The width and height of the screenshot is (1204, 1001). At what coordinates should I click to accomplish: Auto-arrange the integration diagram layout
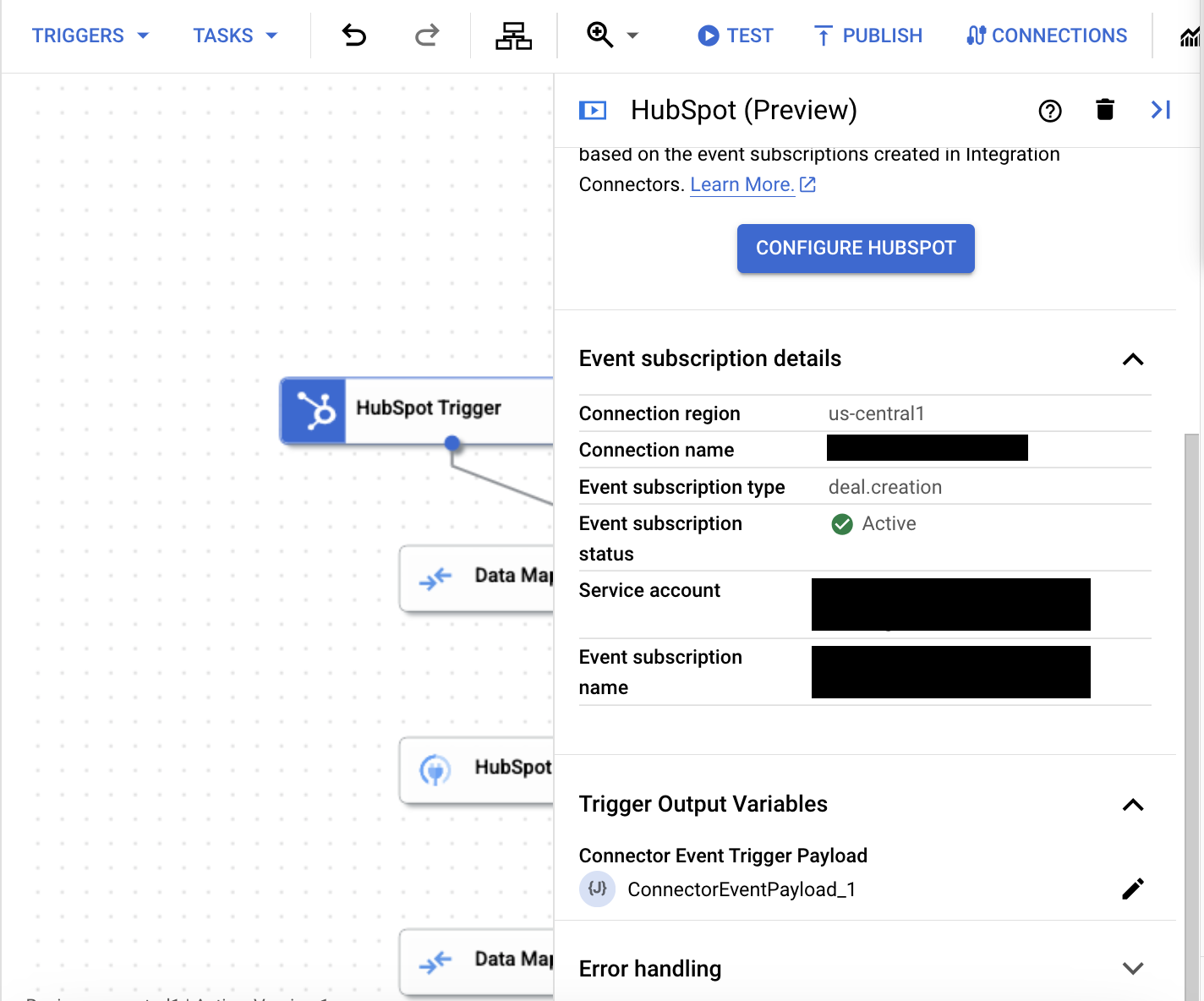515,35
